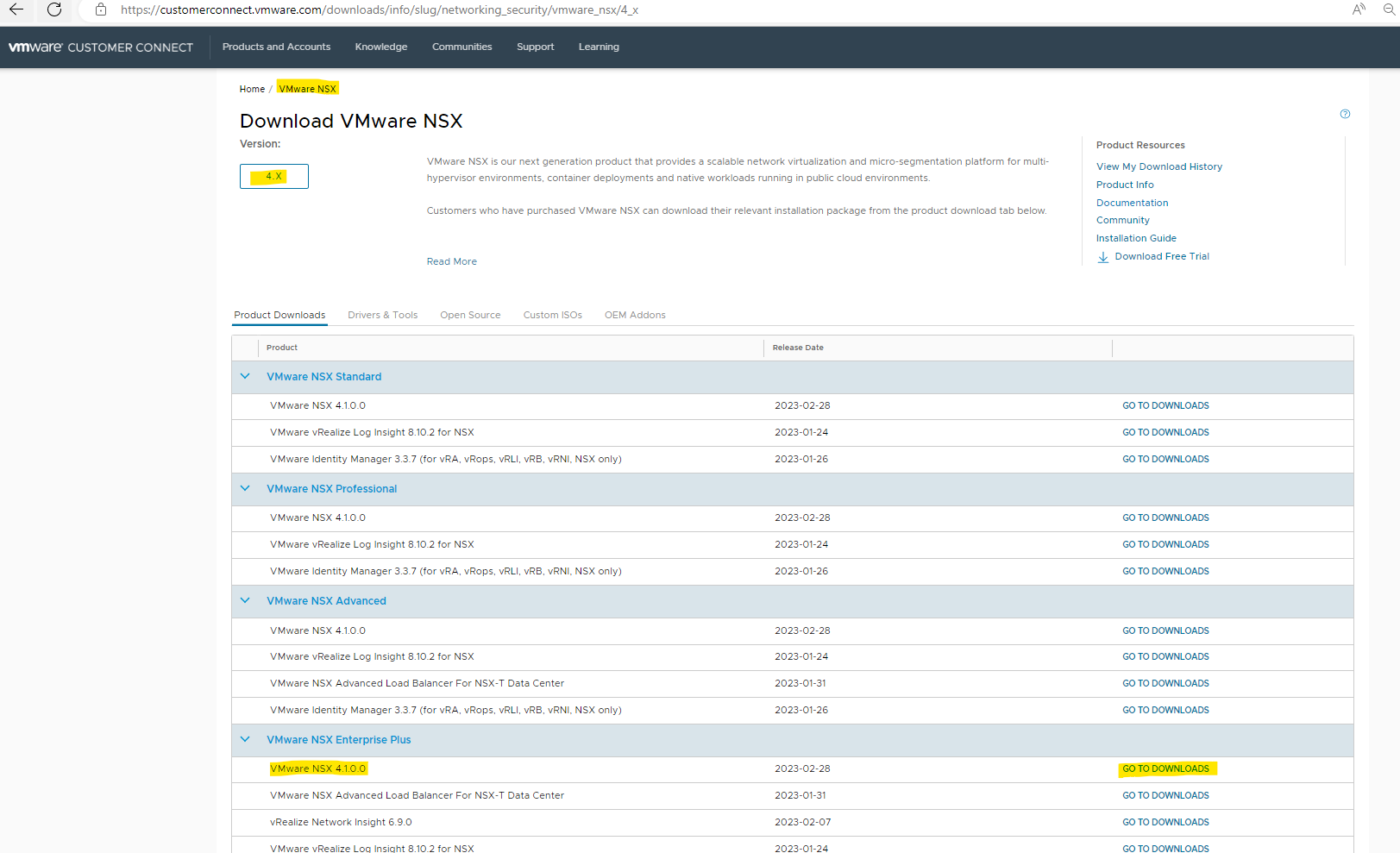Click the VMware NSX breadcrumb link
The height and width of the screenshot is (853, 1400).
308,89
